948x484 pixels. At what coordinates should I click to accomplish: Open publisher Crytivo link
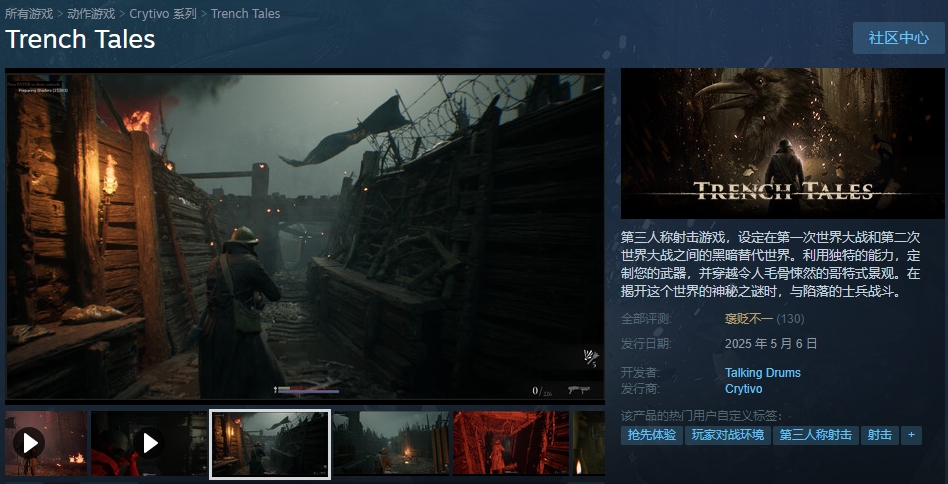click(744, 389)
